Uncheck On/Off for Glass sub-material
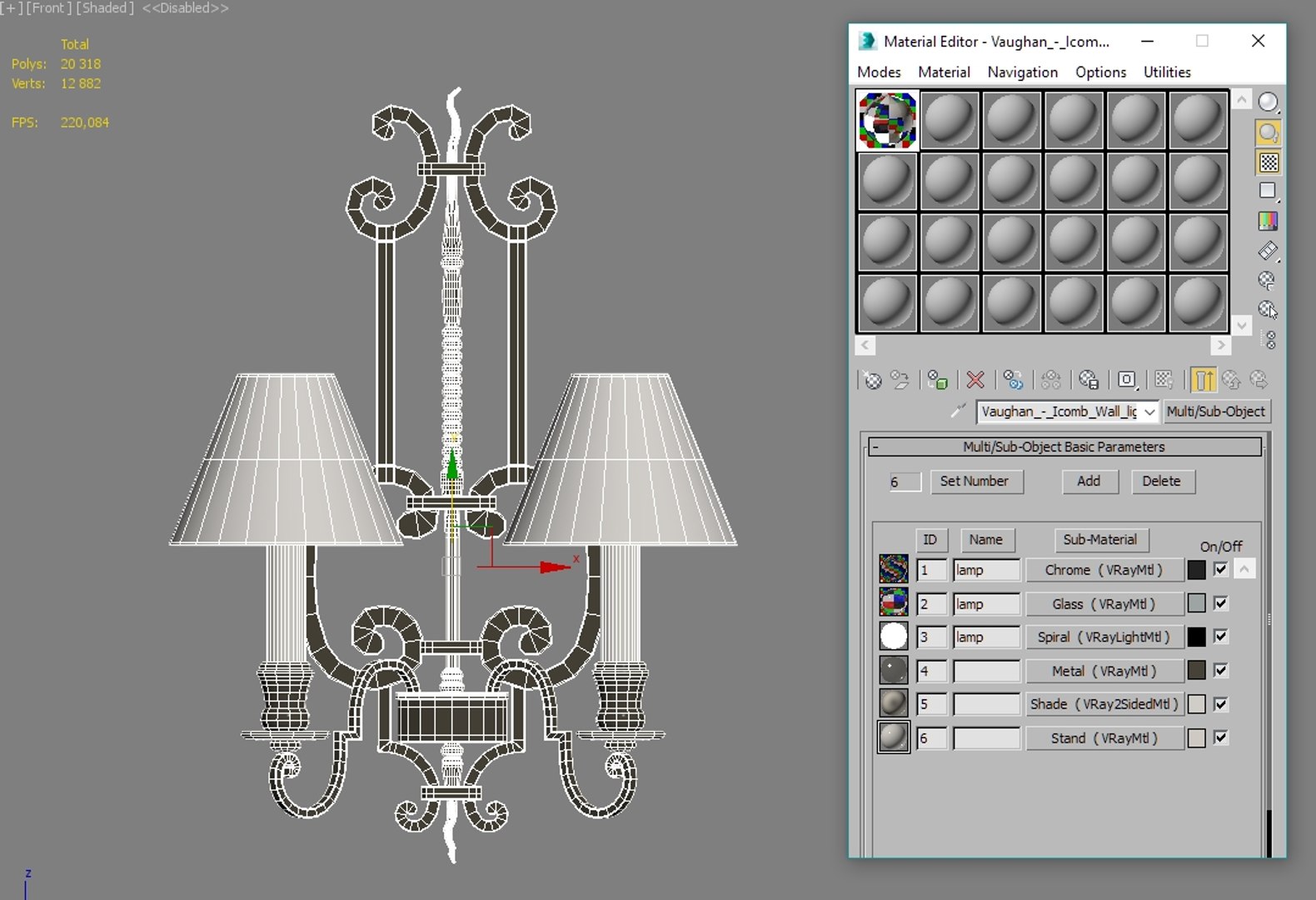 click(x=1220, y=603)
